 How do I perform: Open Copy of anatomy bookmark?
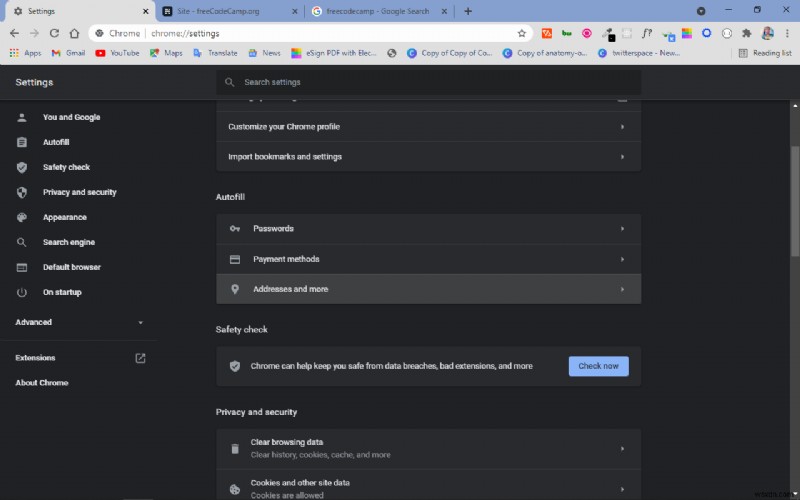(x=545, y=53)
